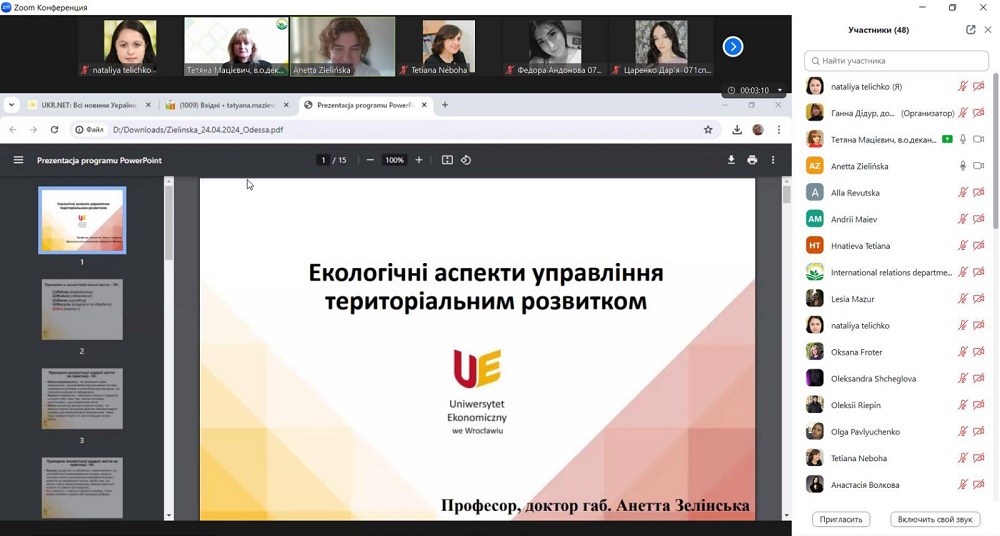Click the Найти участника search field

pyautogui.click(x=898, y=61)
